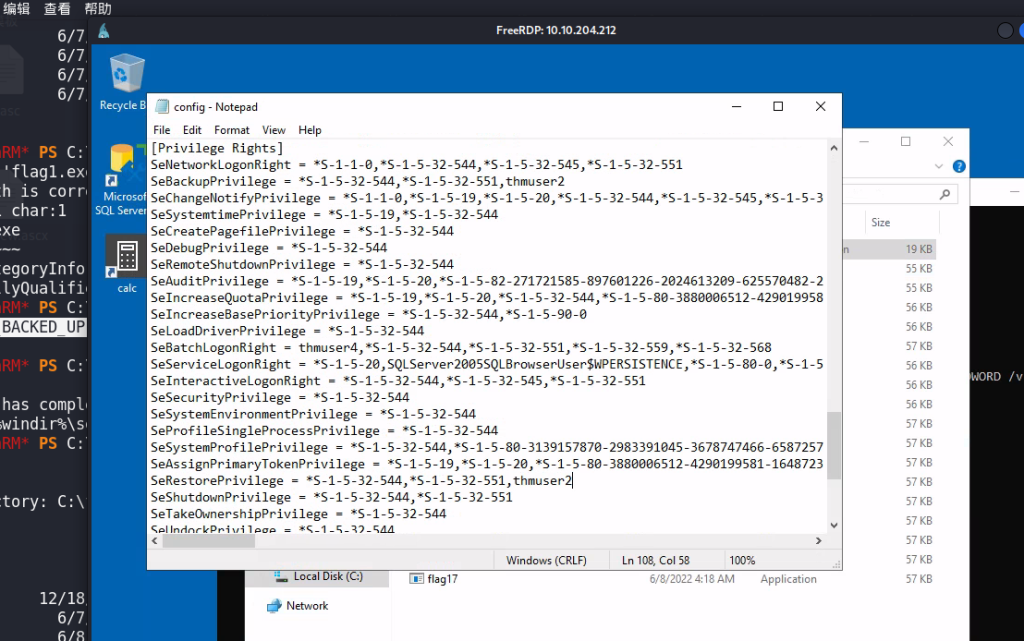Maximize the config Notepad window
The image size is (1024, 641).
pos(778,106)
